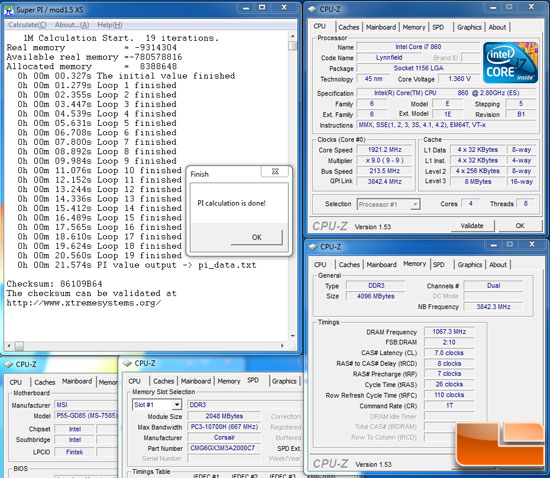Click Caches tab in SPD CPU-Z window
This screenshot has height=478, width=550.
tap(163, 381)
